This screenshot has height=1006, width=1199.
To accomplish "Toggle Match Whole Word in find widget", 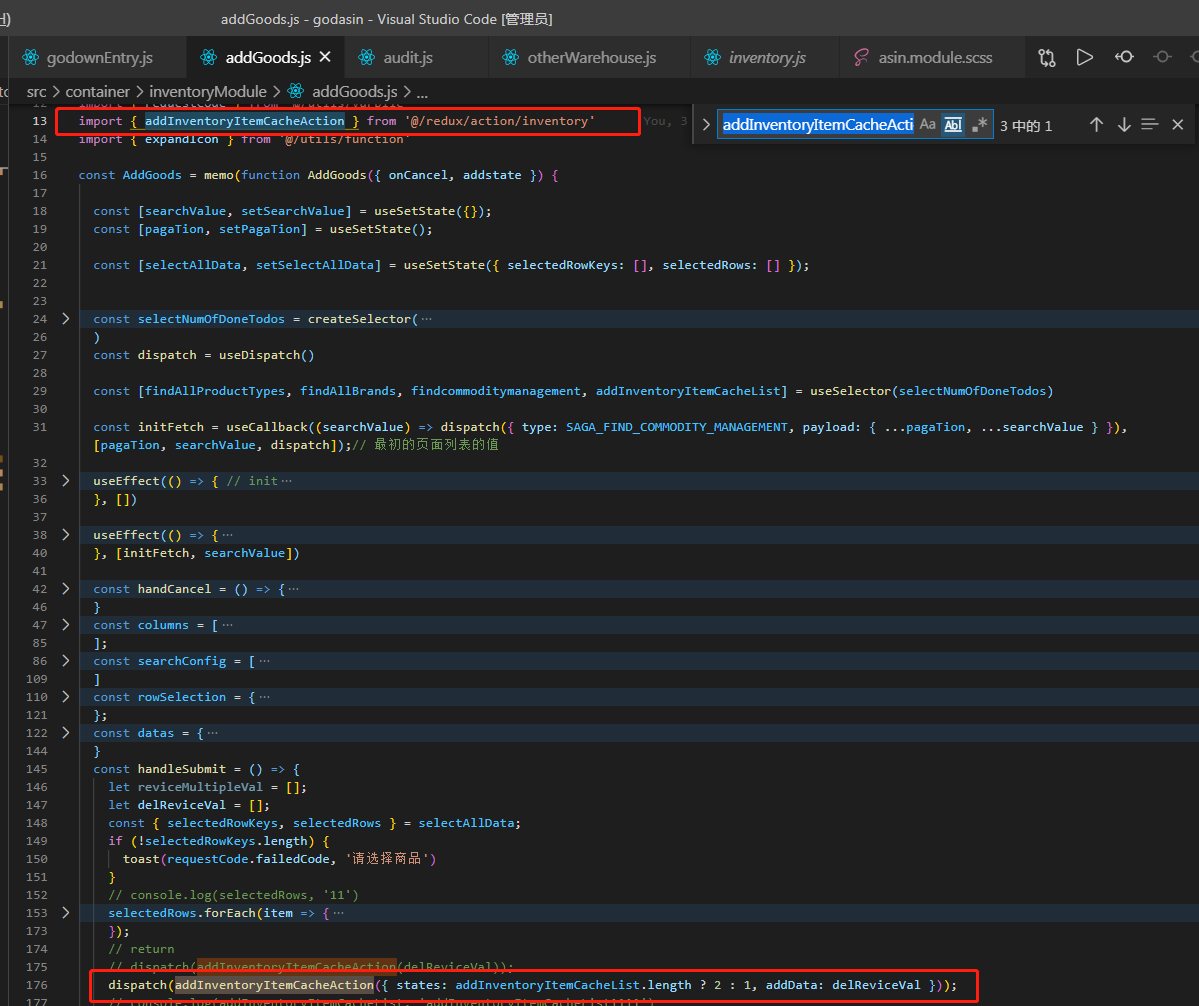I will tap(953, 125).
